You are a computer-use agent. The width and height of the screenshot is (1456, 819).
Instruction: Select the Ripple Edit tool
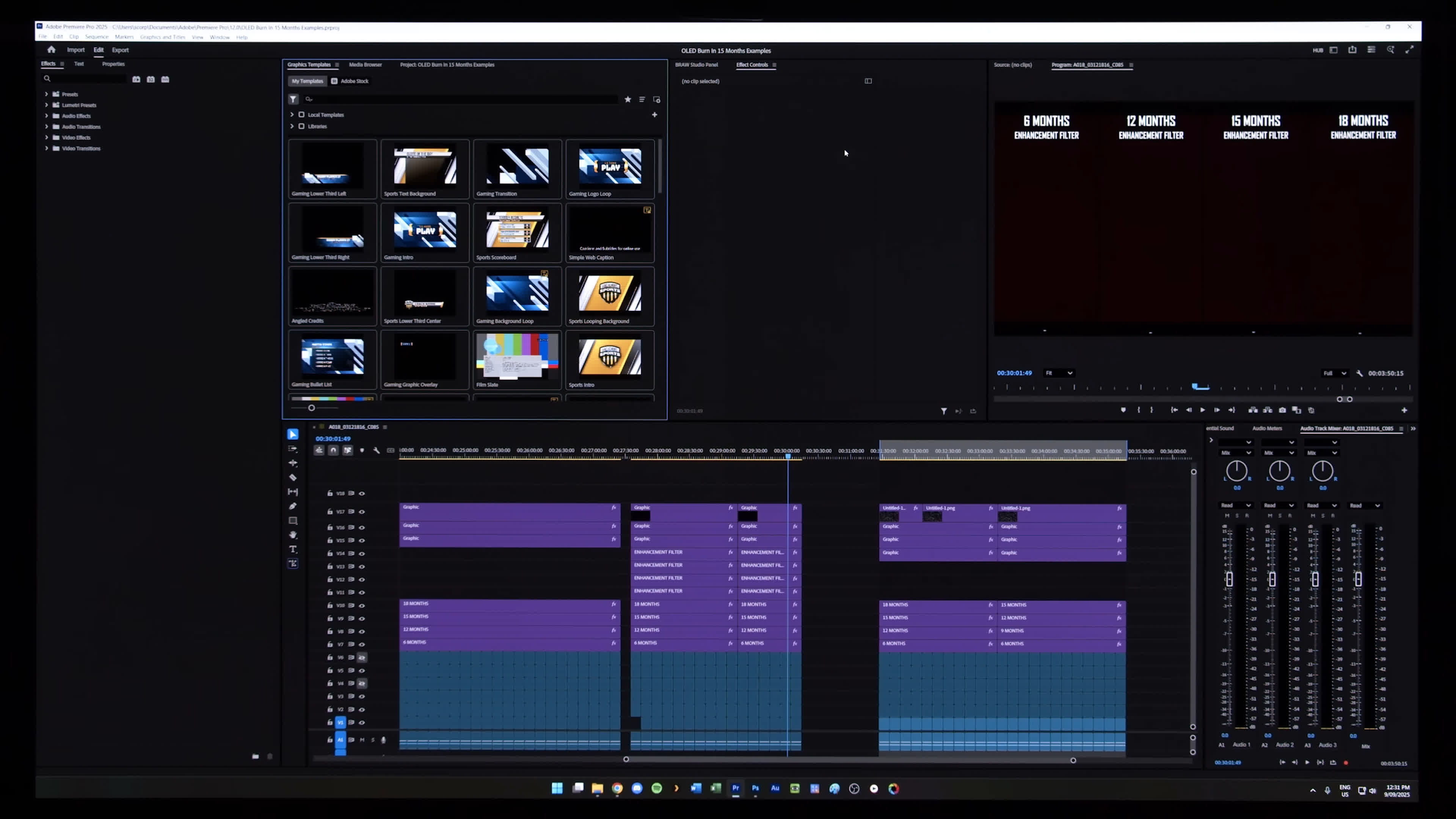(293, 463)
